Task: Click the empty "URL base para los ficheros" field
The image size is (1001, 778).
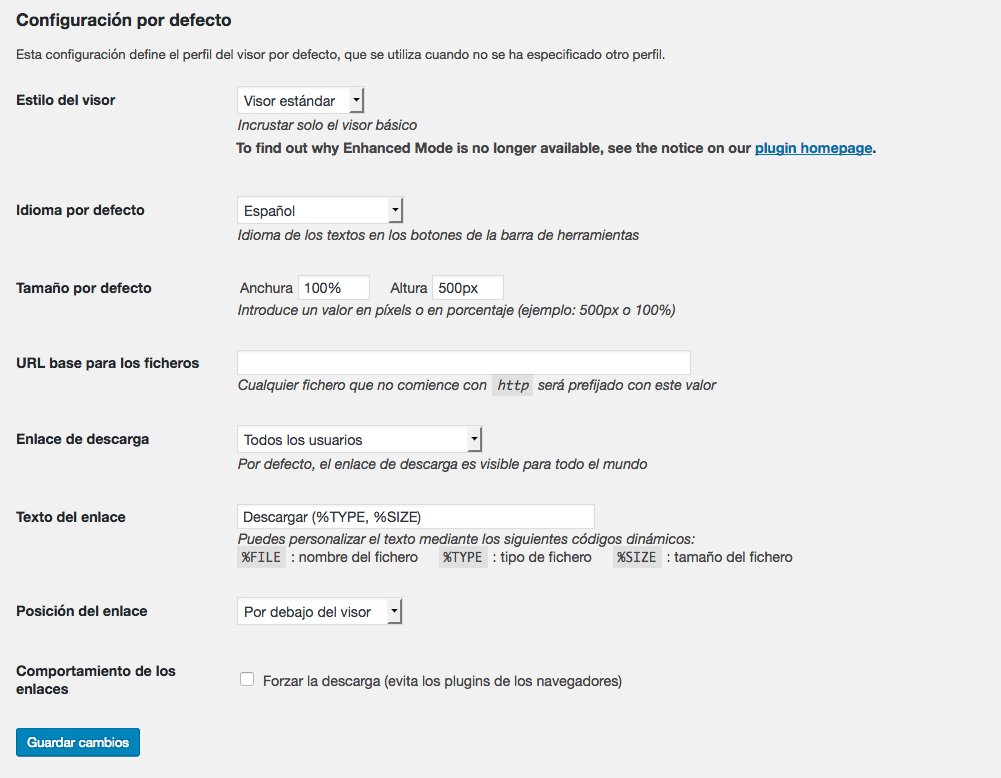Action: point(463,362)
